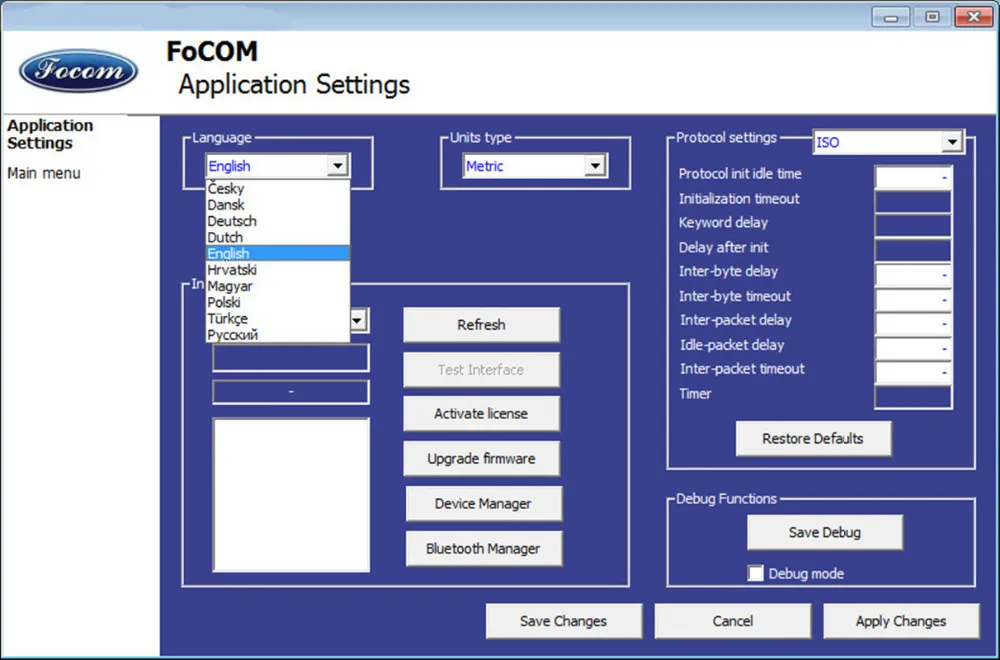This screenshot has width=1000, height=660.
Task: Click the Activate license button
Action: pyautogui.click(x=481, y=414)
